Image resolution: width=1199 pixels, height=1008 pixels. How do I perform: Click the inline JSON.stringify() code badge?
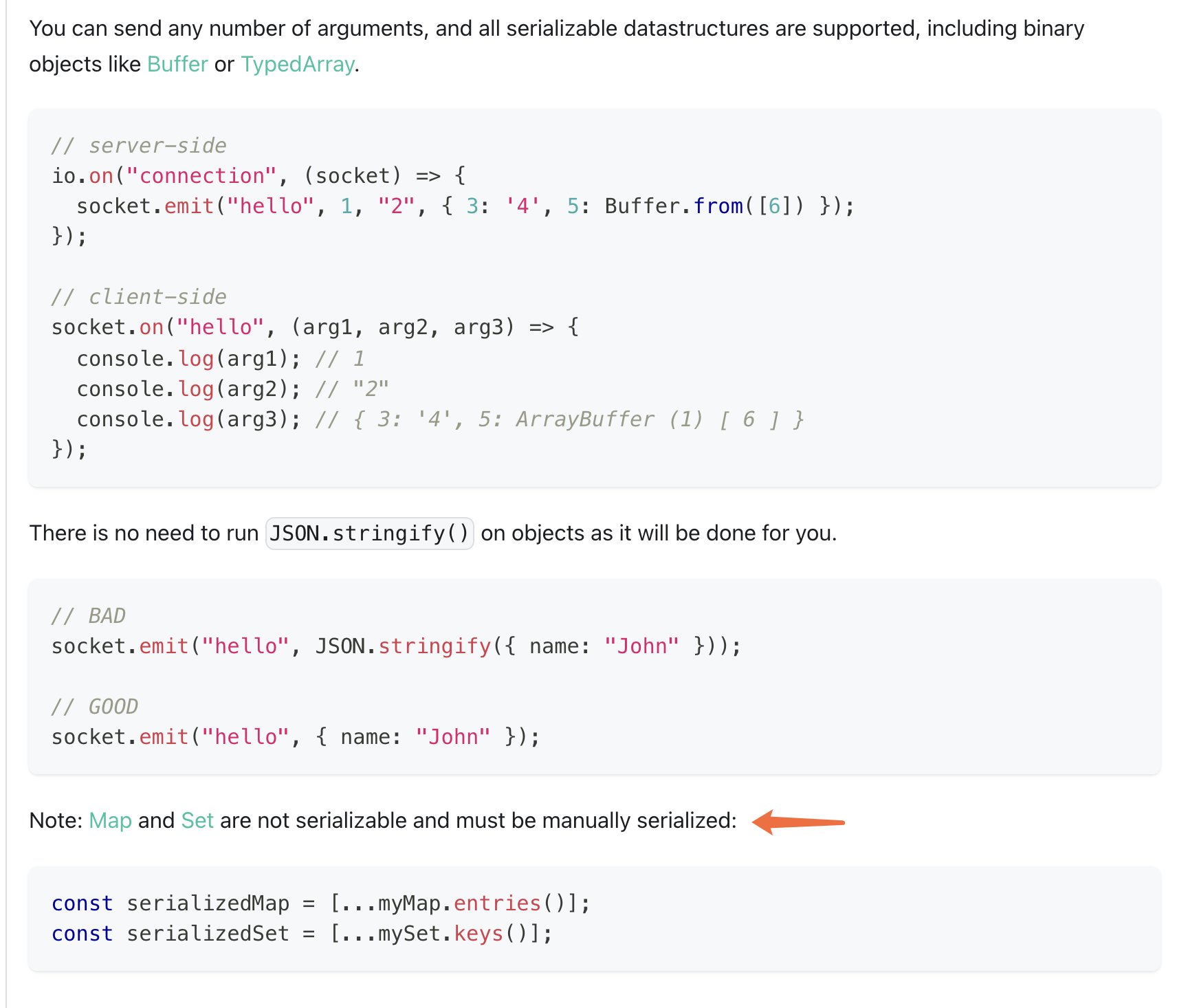(370, 533)
